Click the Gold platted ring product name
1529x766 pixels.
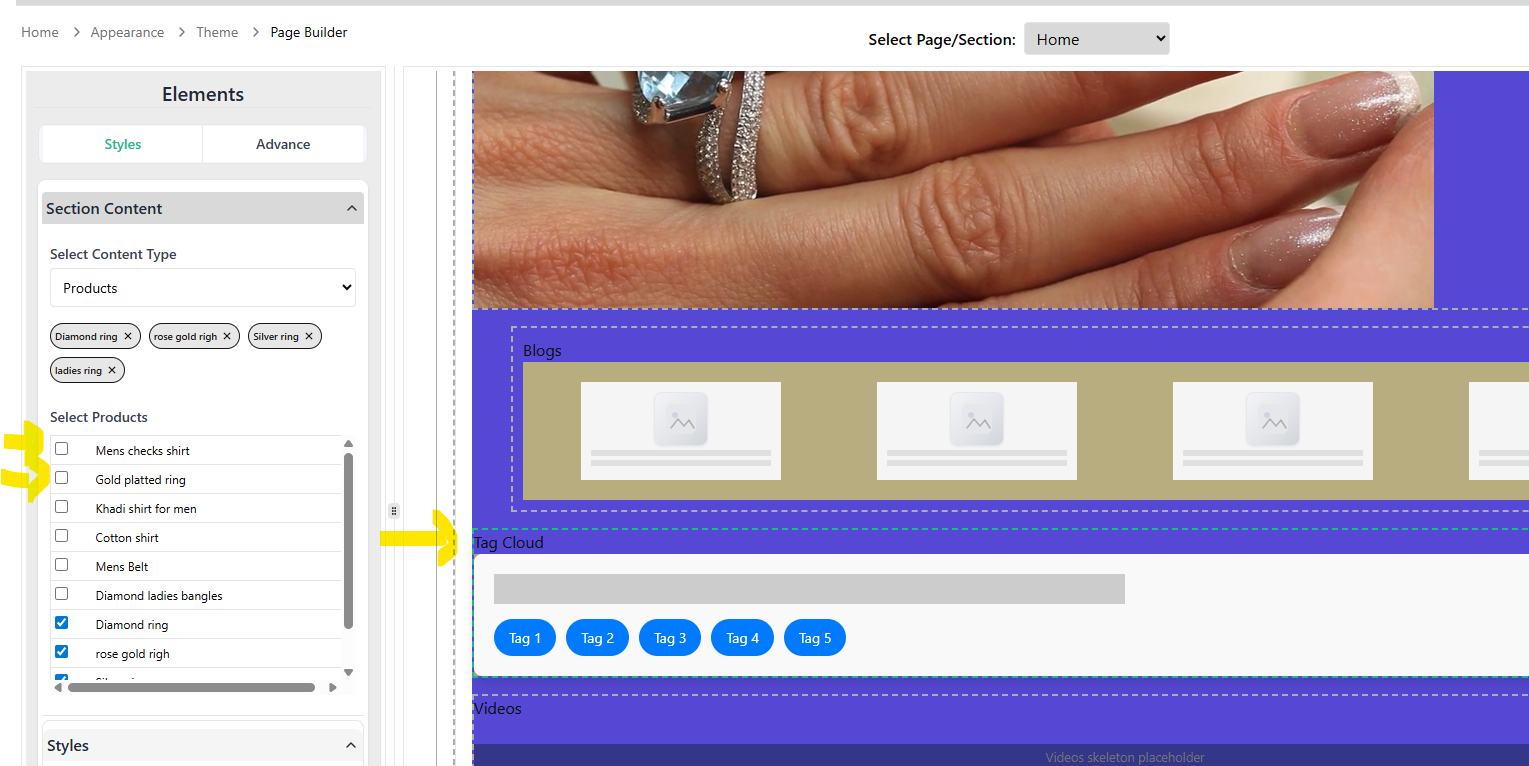coord(141,480)
